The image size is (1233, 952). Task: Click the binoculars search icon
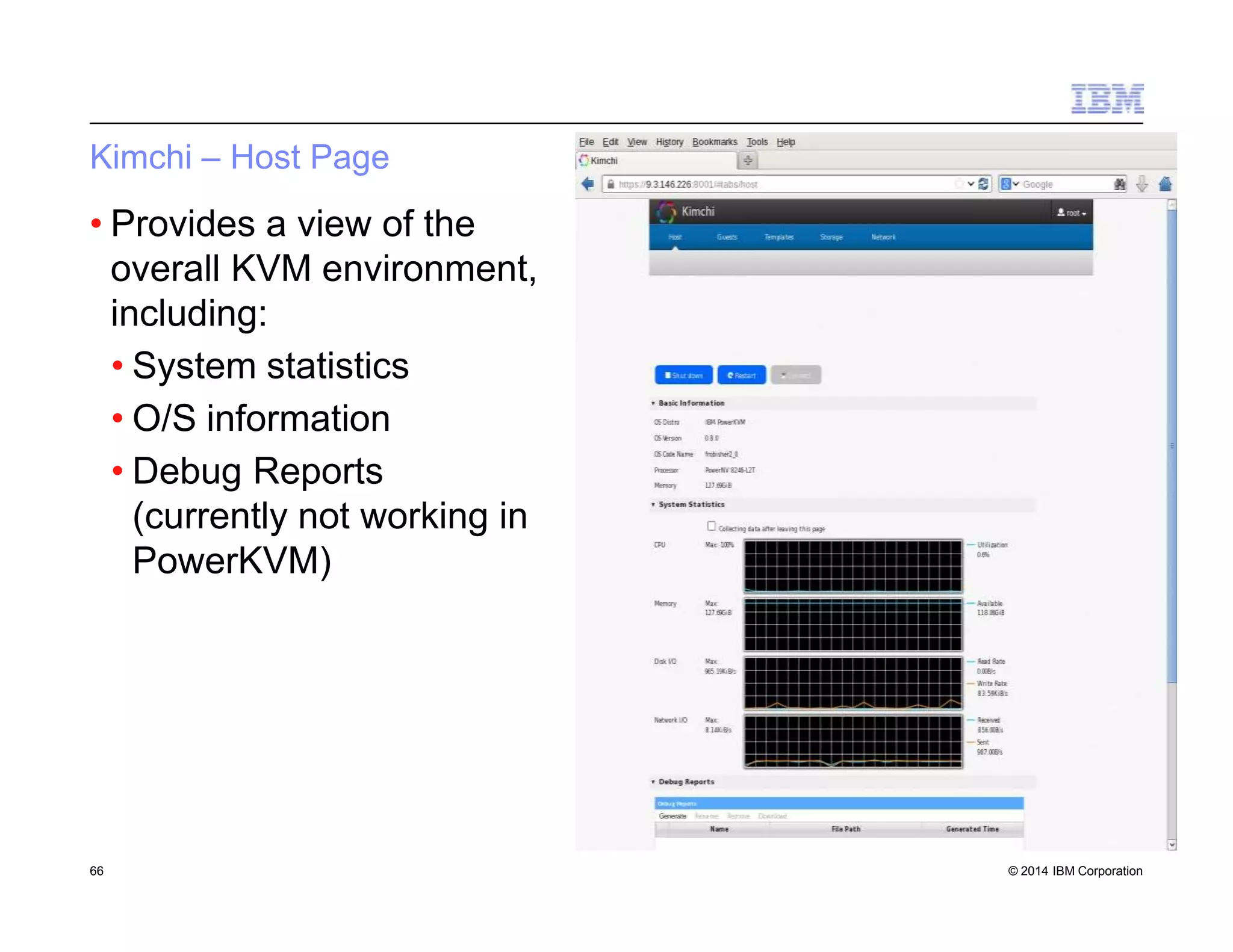coord(1119,184)
